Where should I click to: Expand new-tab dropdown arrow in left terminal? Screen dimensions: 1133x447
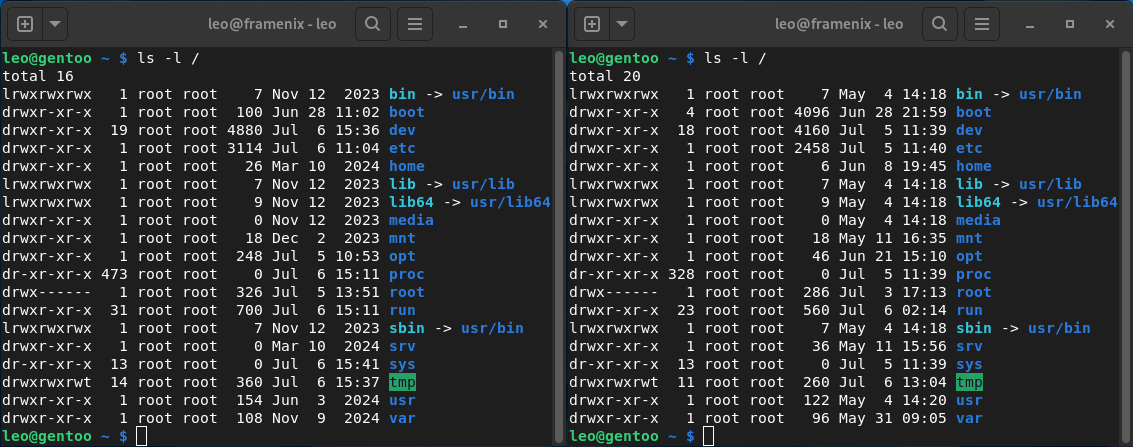coord(55,24)
